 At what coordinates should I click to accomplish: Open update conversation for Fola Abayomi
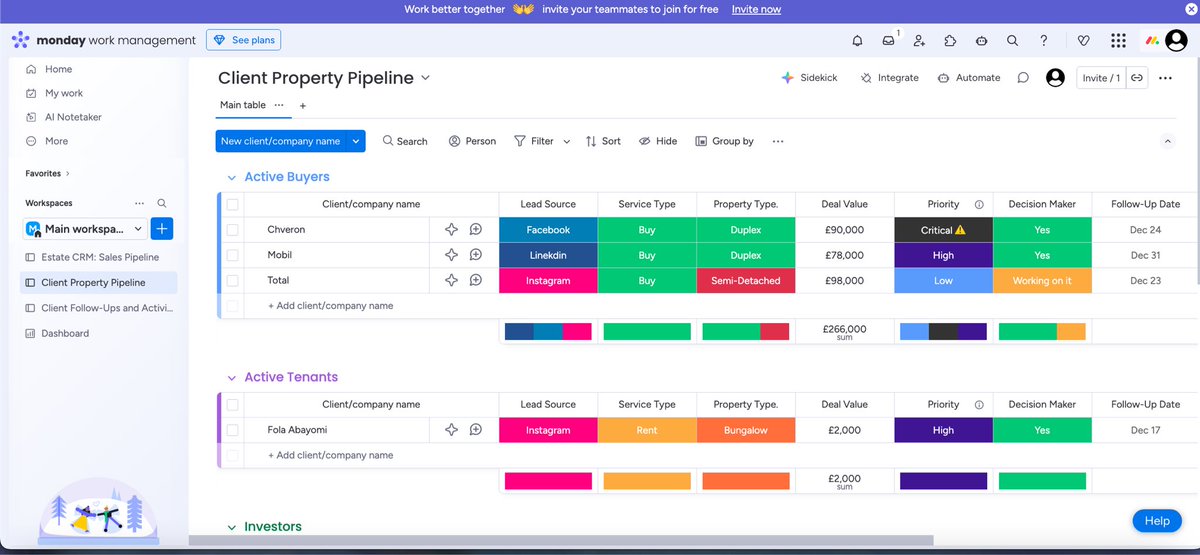(x=476, y=430)
